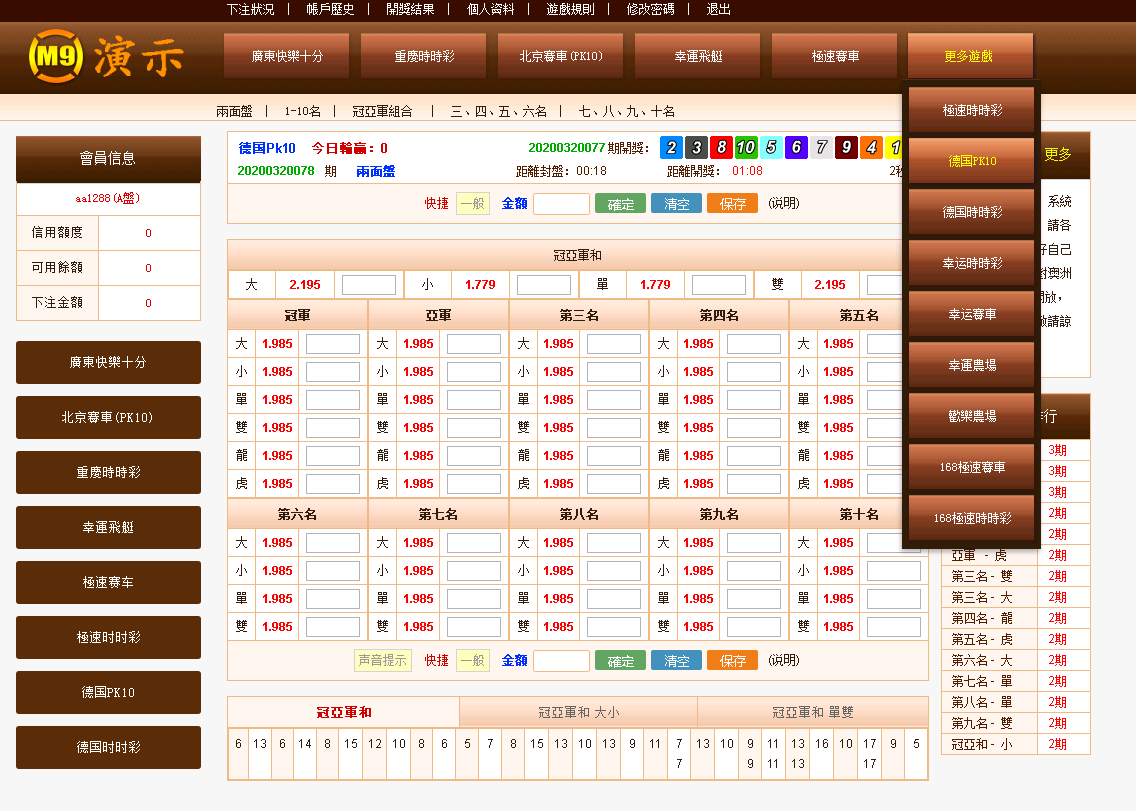Click the red number 8 result ball

click(x=721, y=147)
